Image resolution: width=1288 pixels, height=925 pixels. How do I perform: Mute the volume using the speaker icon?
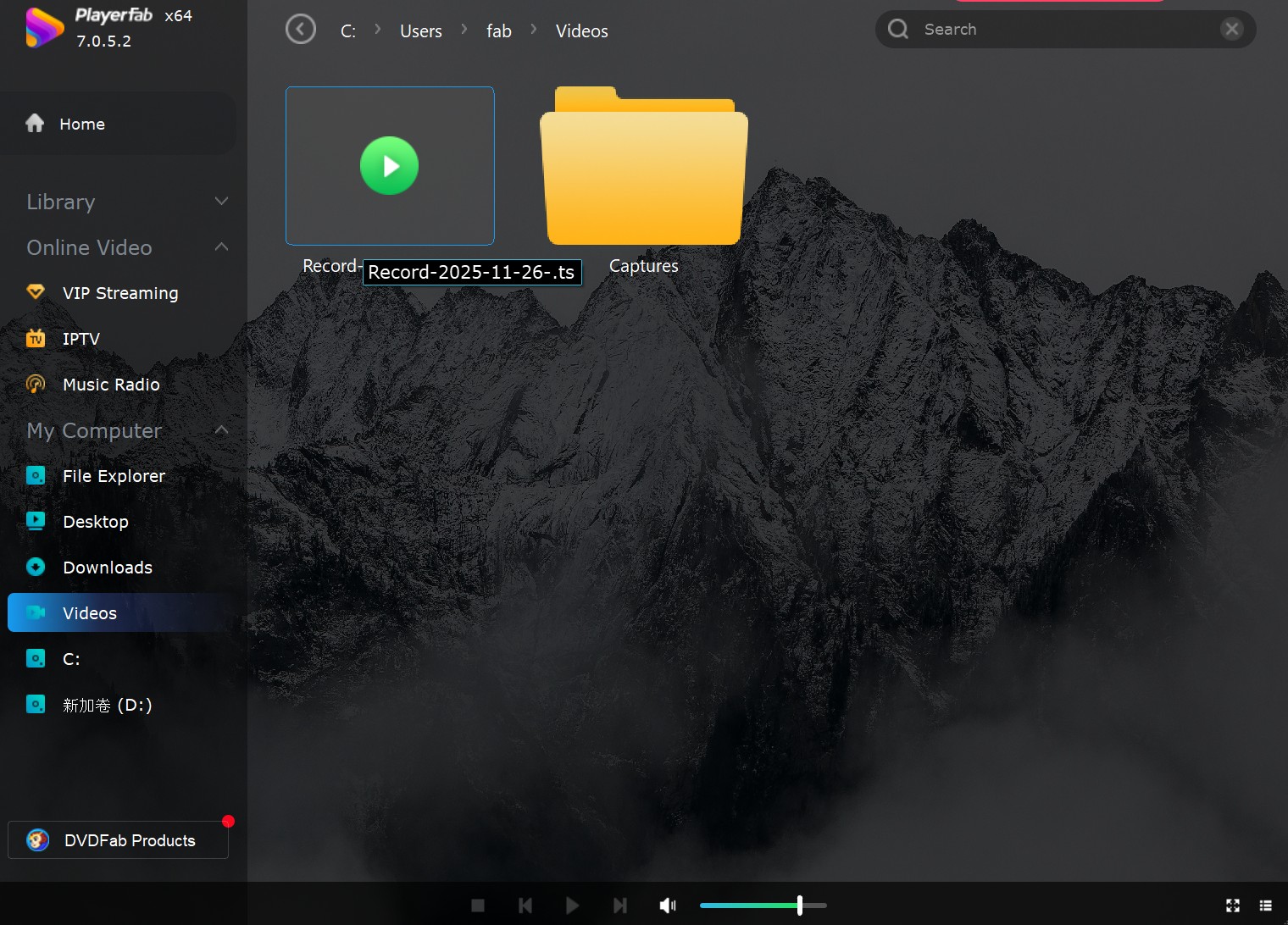pyautogui.click(x=668, y=905)
